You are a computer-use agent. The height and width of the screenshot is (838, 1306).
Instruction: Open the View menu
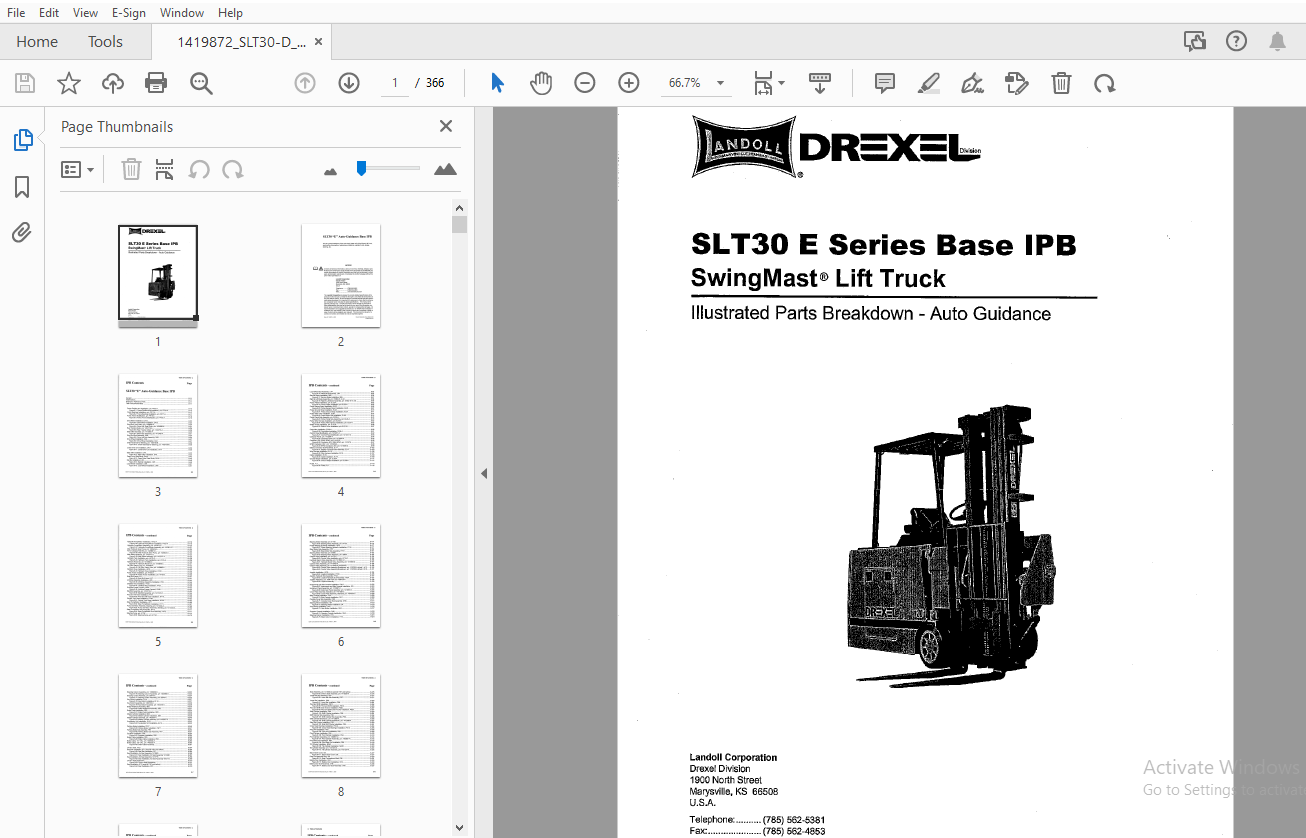click(86, 13)
